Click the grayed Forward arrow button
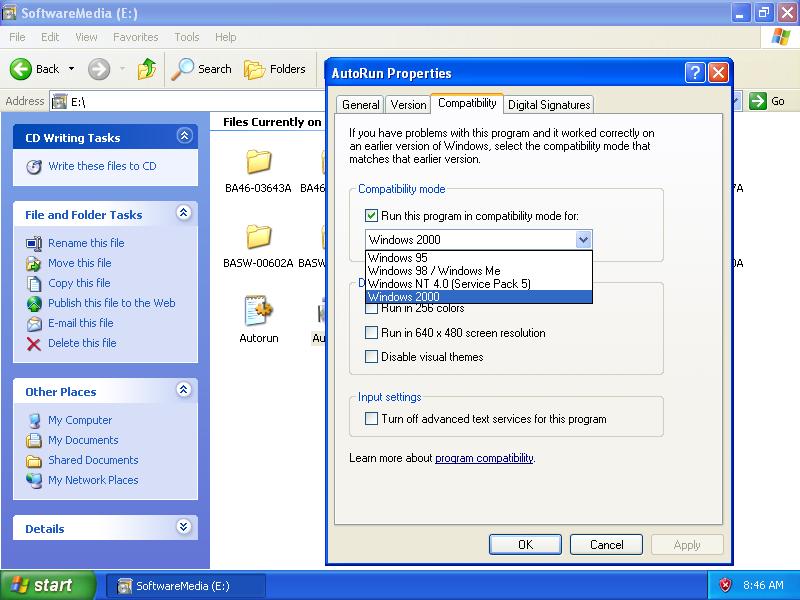 pos(99,69)
